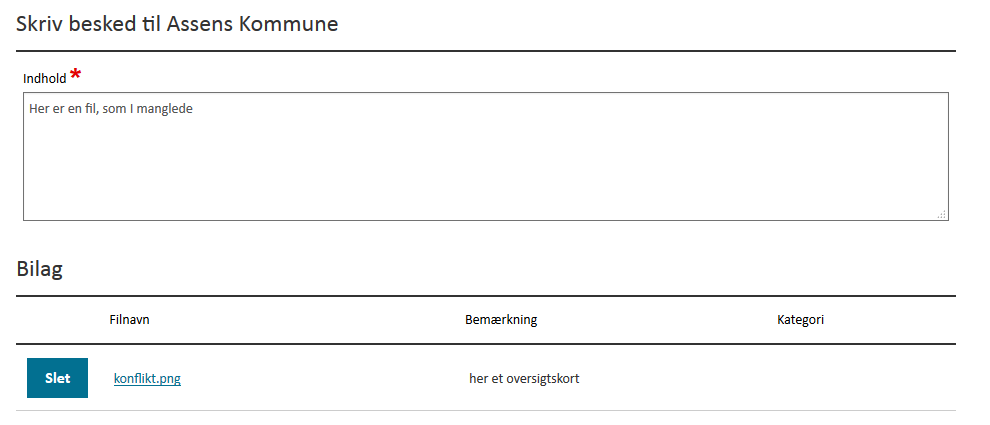Click the 'Skriv besked til Assens Kommune' heading
This screenshot has width=990, height=425.
177,24
